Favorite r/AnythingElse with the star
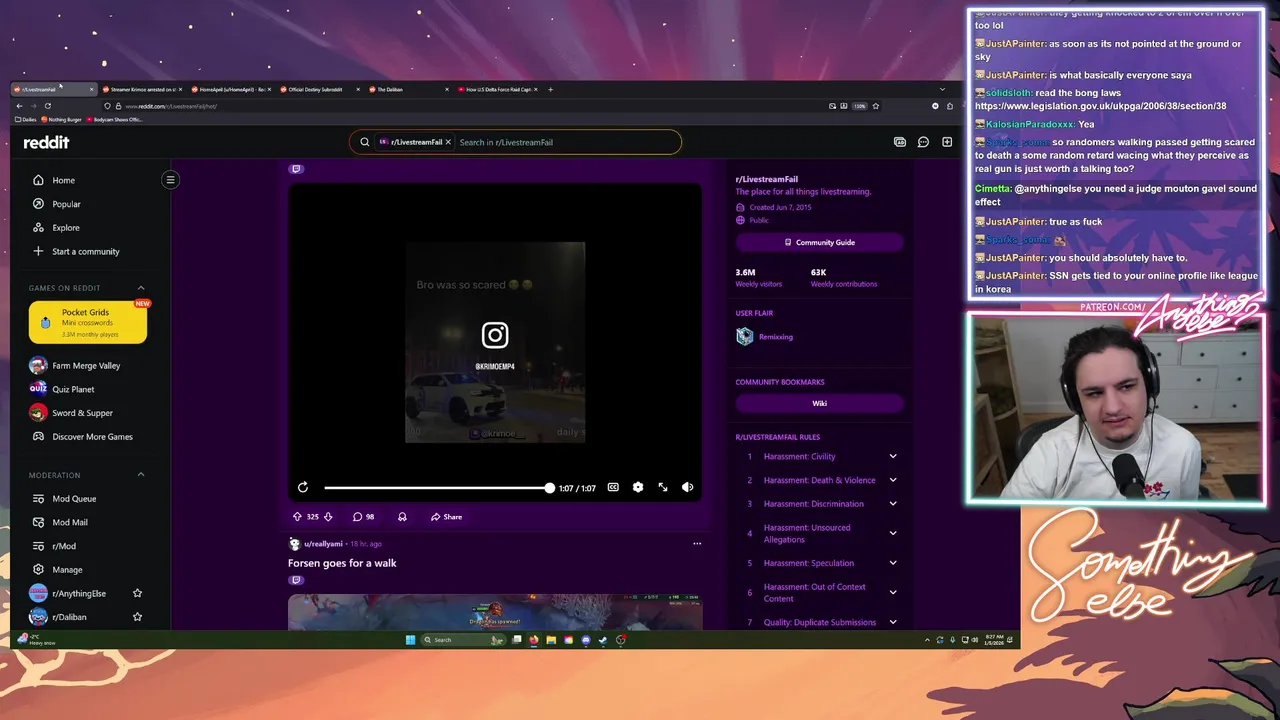The image size is (1280, 720). point(137,594)
